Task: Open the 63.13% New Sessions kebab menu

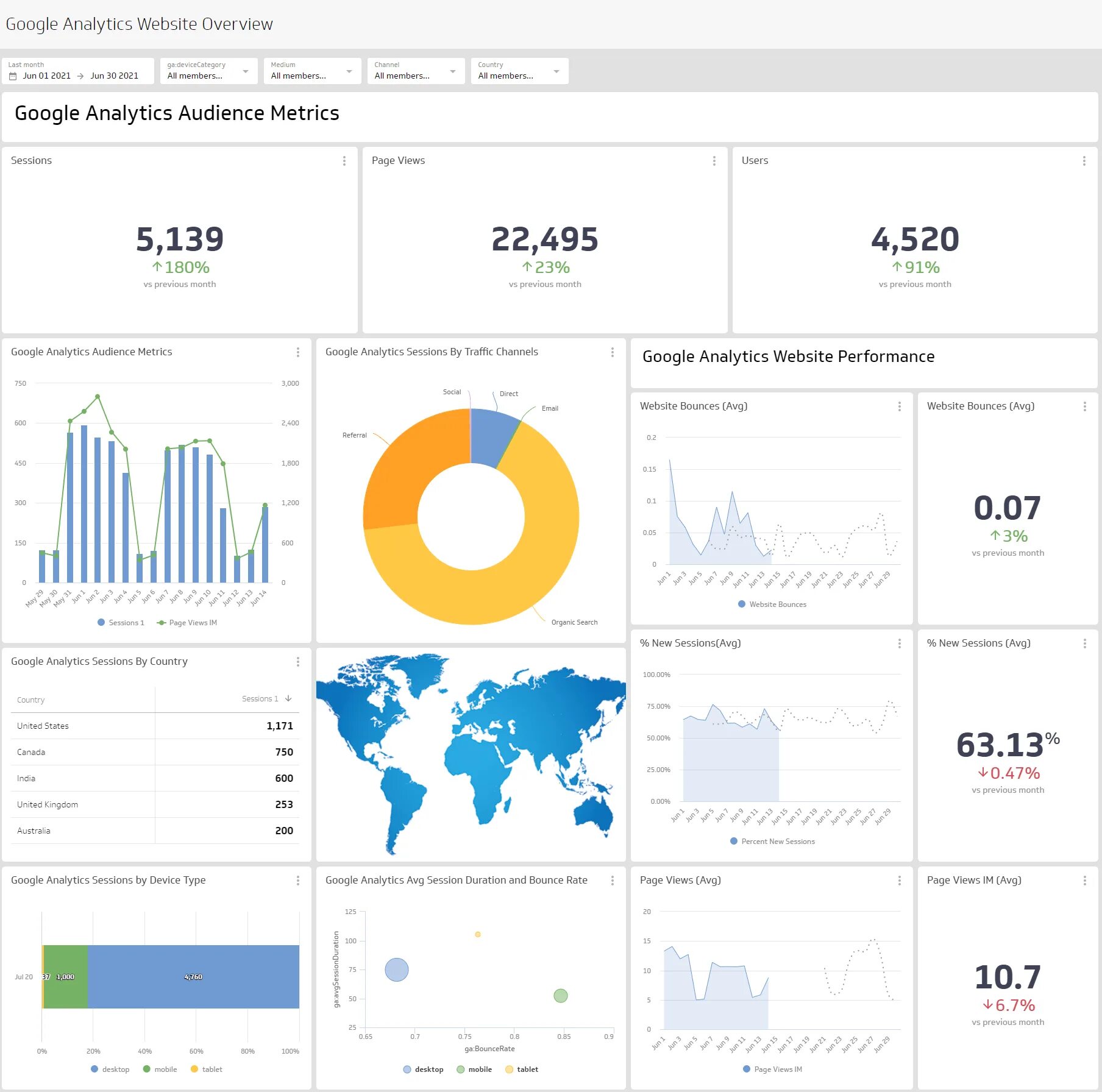Action: [x=1085, y=643]
